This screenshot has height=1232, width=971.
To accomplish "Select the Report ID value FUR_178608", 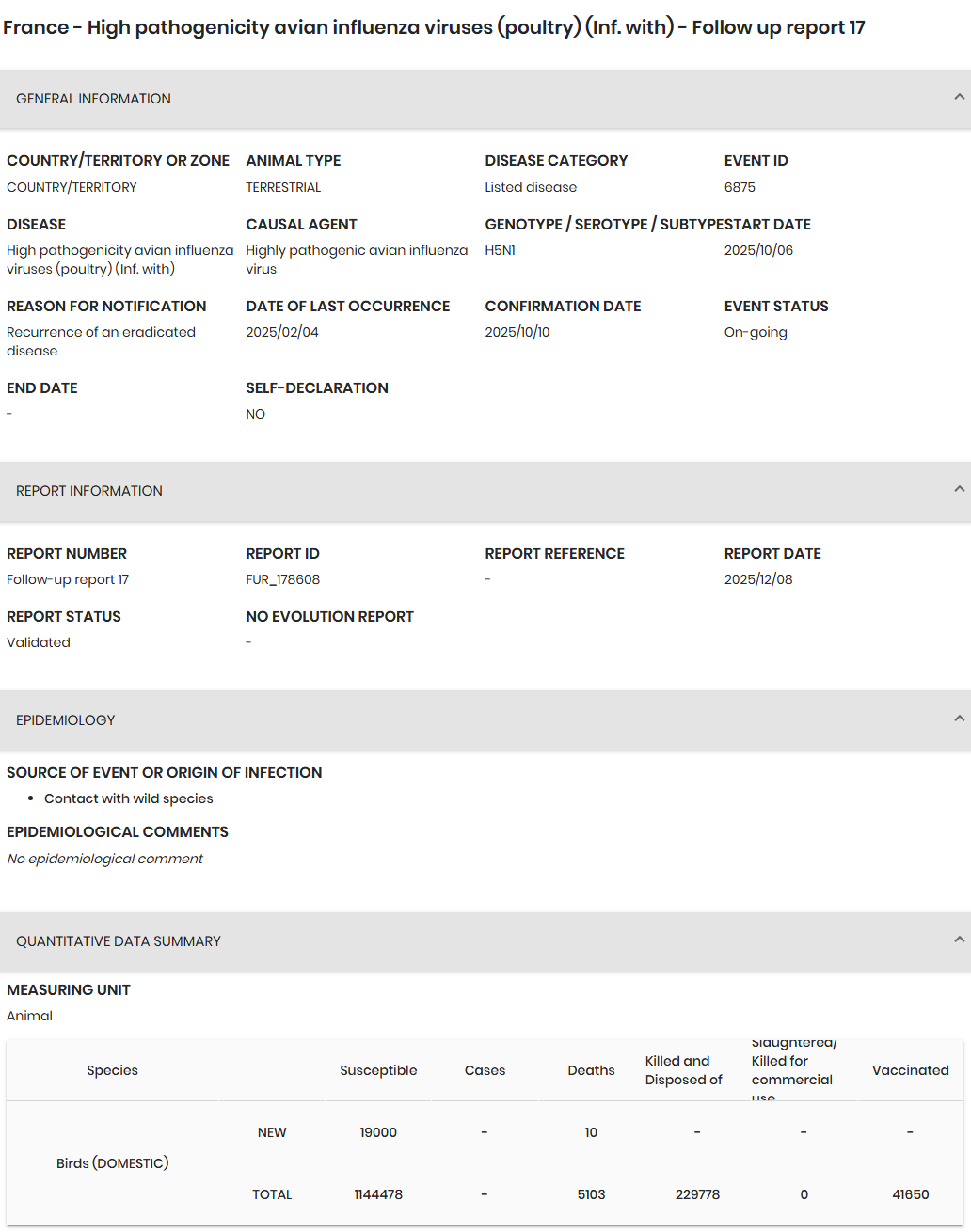I will [282, 579].
